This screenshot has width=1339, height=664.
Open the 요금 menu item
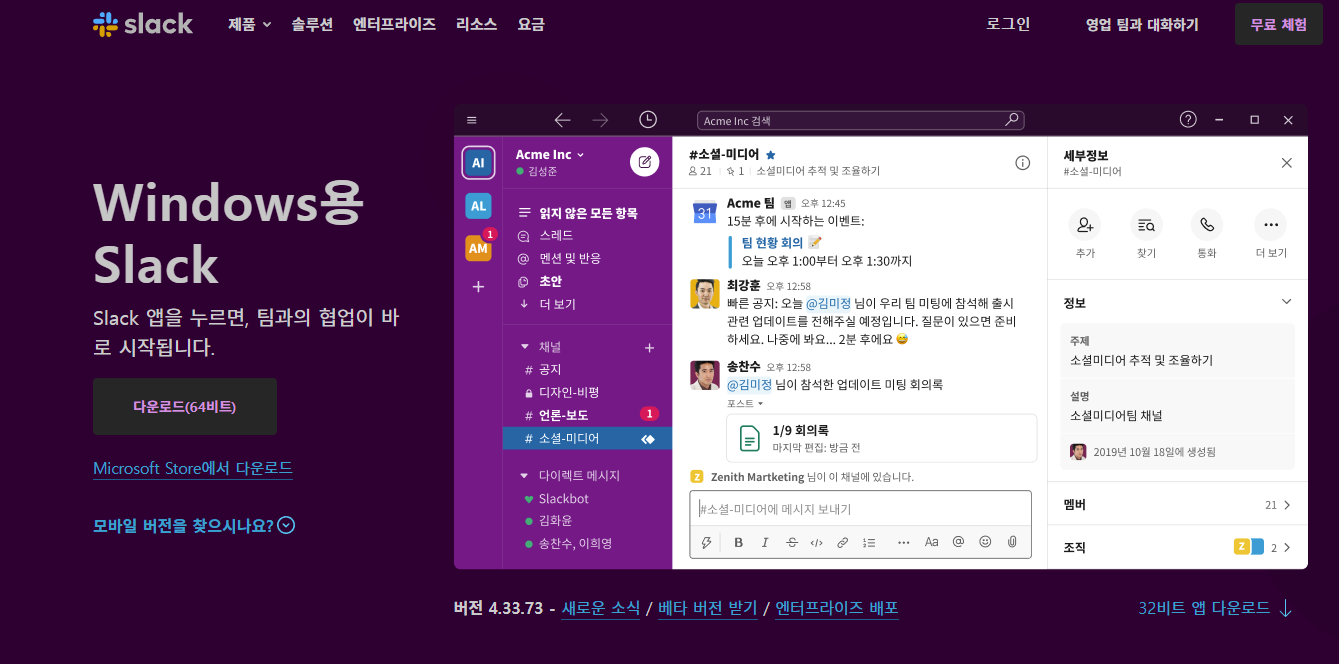[531, 24]
